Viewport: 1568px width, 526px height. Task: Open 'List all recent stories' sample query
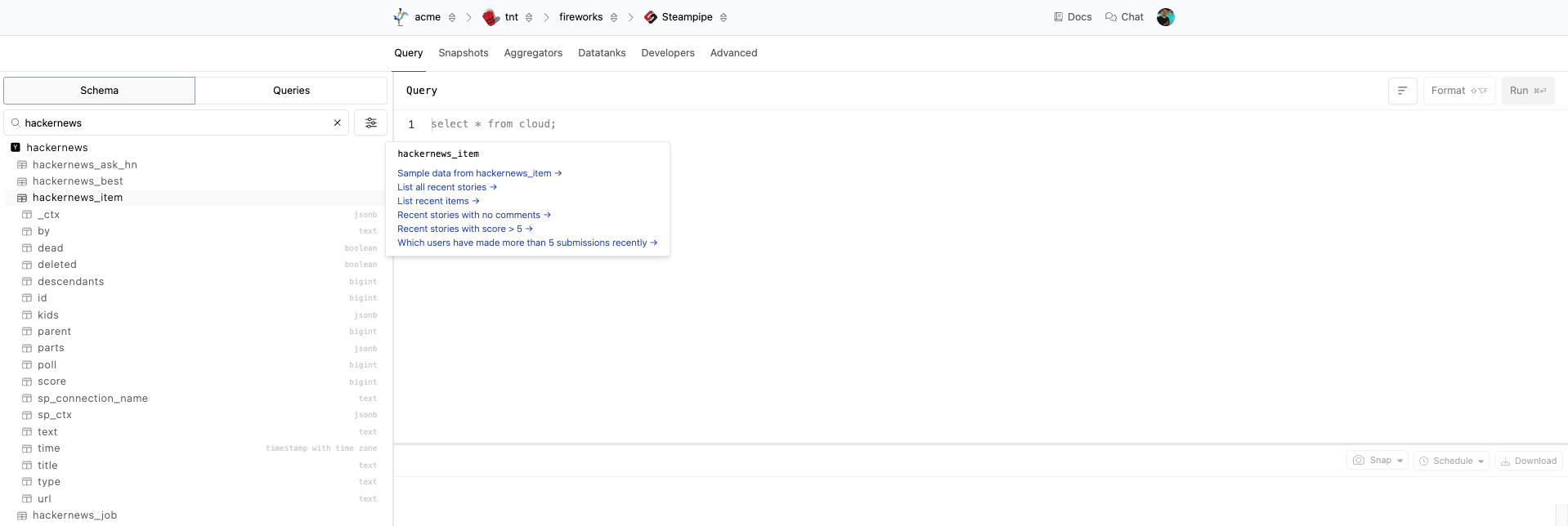(446, 187)
